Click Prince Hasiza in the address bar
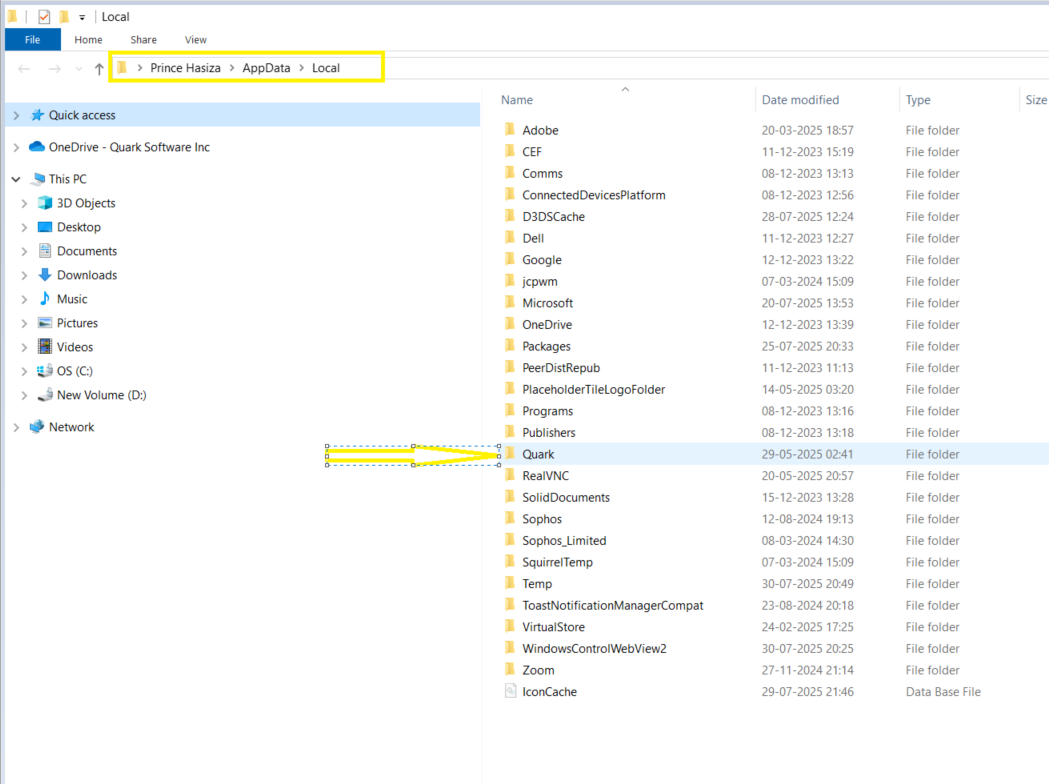 185,67
